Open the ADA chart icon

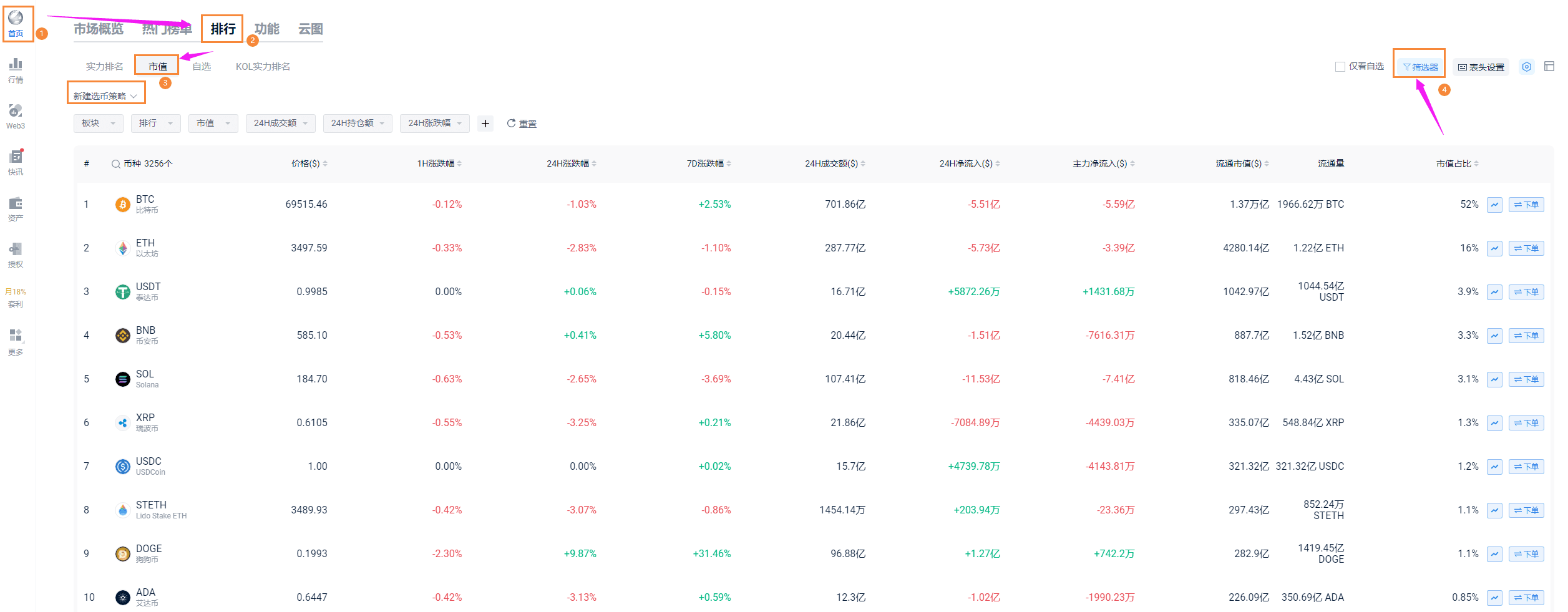[1494, 598]
